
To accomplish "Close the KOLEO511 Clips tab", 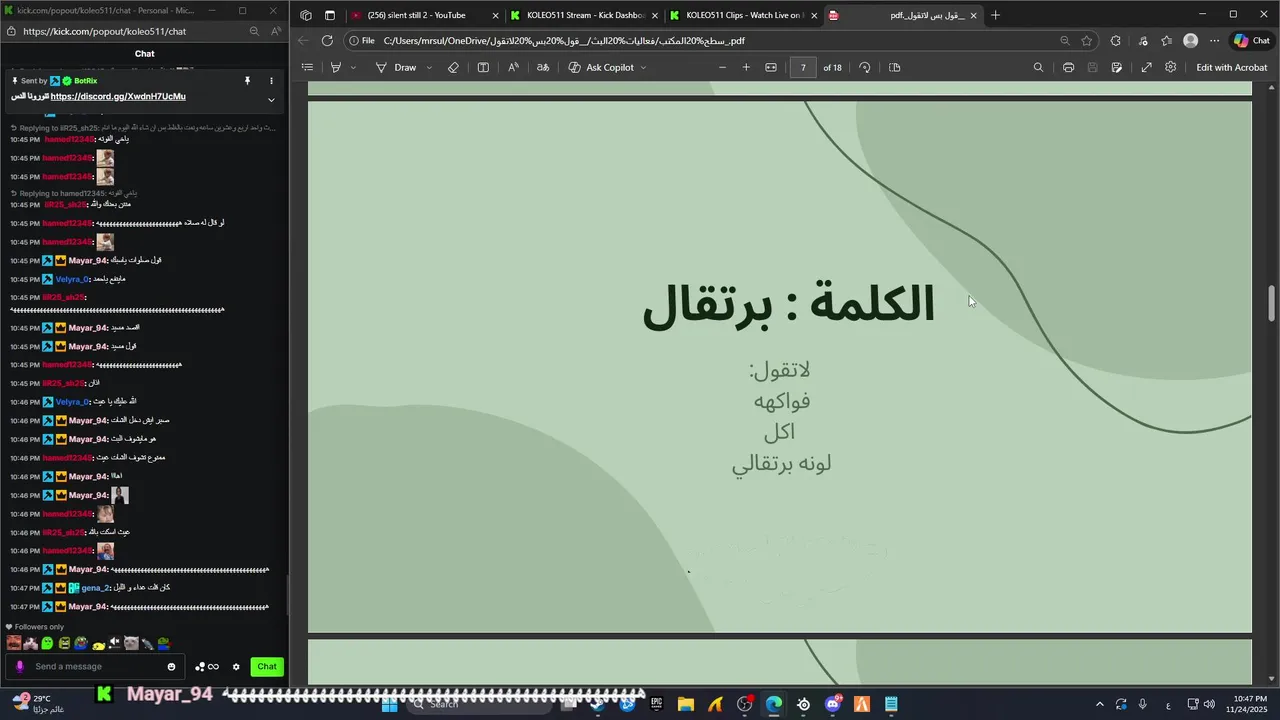I will point(814,16).
